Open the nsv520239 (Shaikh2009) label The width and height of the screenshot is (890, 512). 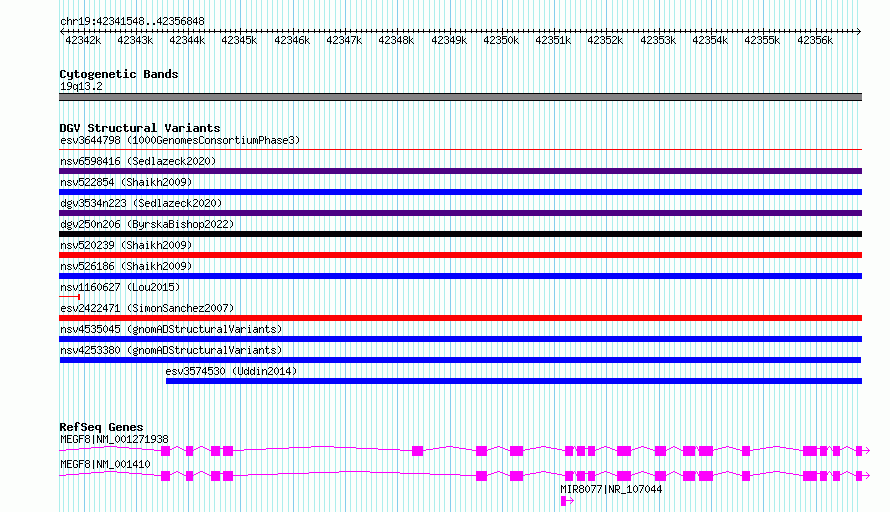tap(126, 245)
